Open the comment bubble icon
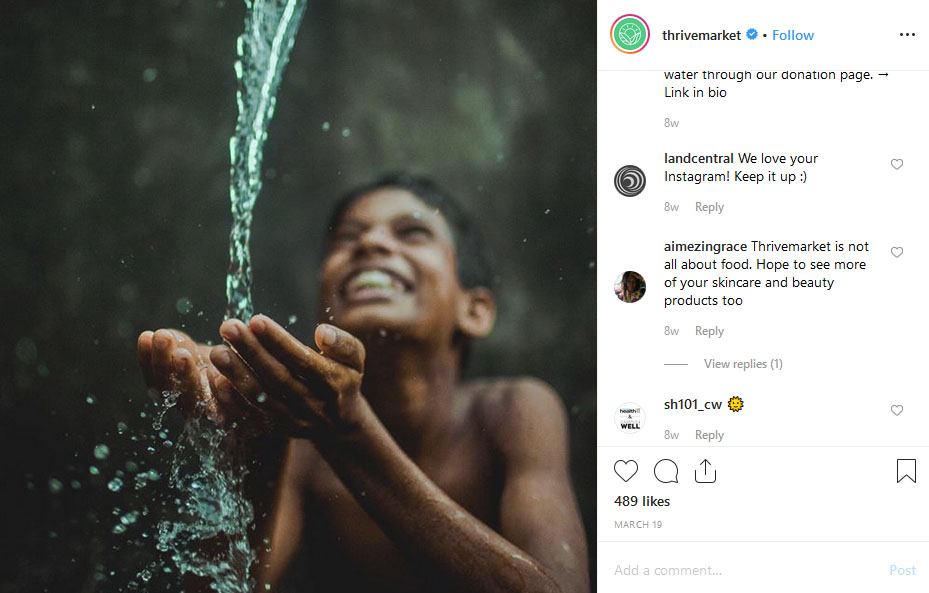 click(x=666, y=471)
